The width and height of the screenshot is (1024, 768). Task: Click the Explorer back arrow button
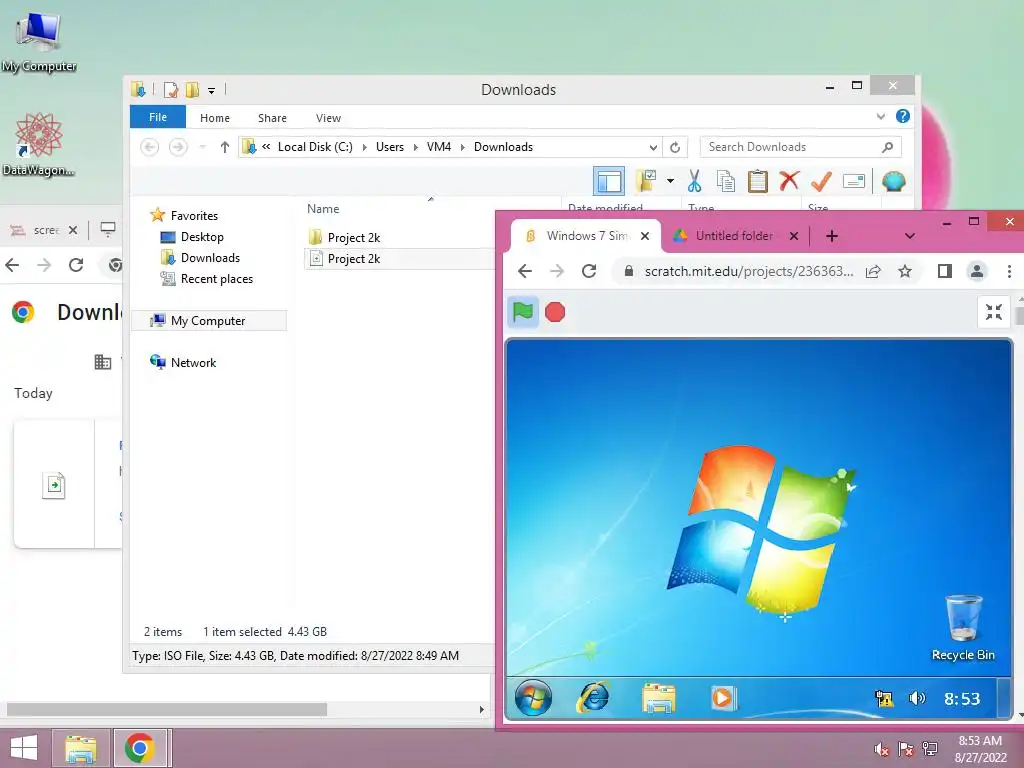click(150, 147)
